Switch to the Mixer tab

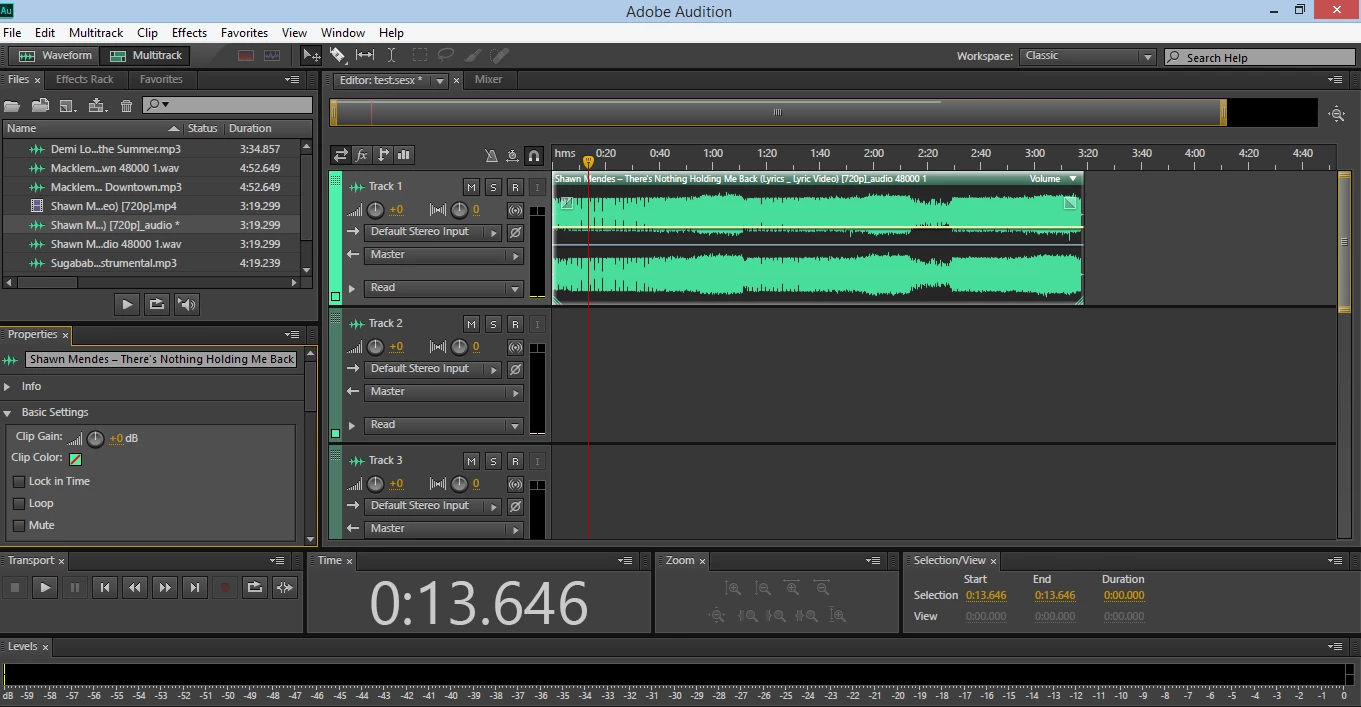pos(488,79)
